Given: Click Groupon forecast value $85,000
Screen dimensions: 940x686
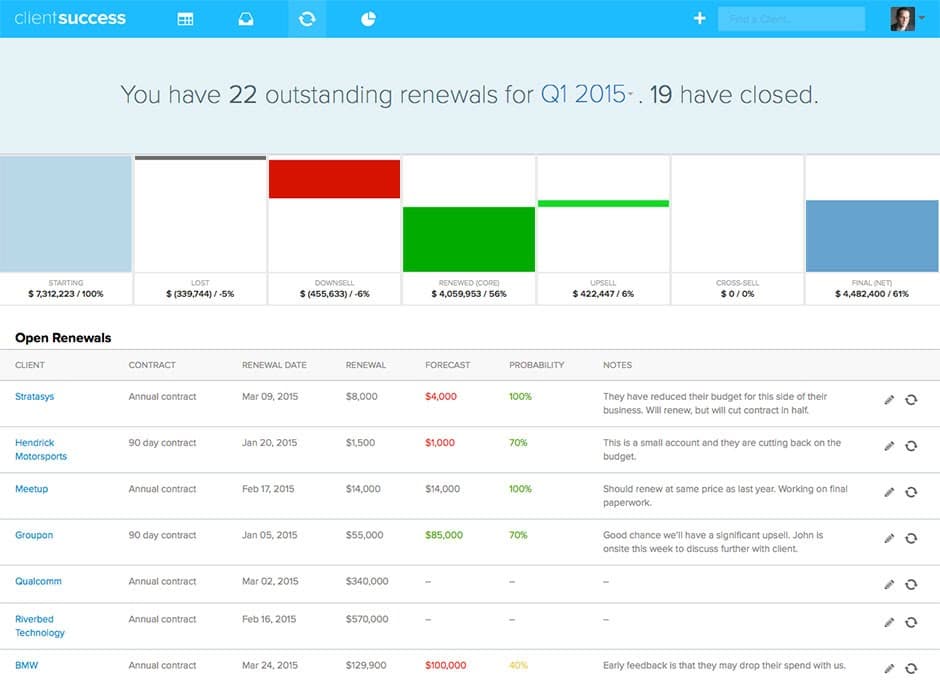Looking at the screenshot, I should tap(444, 535).
